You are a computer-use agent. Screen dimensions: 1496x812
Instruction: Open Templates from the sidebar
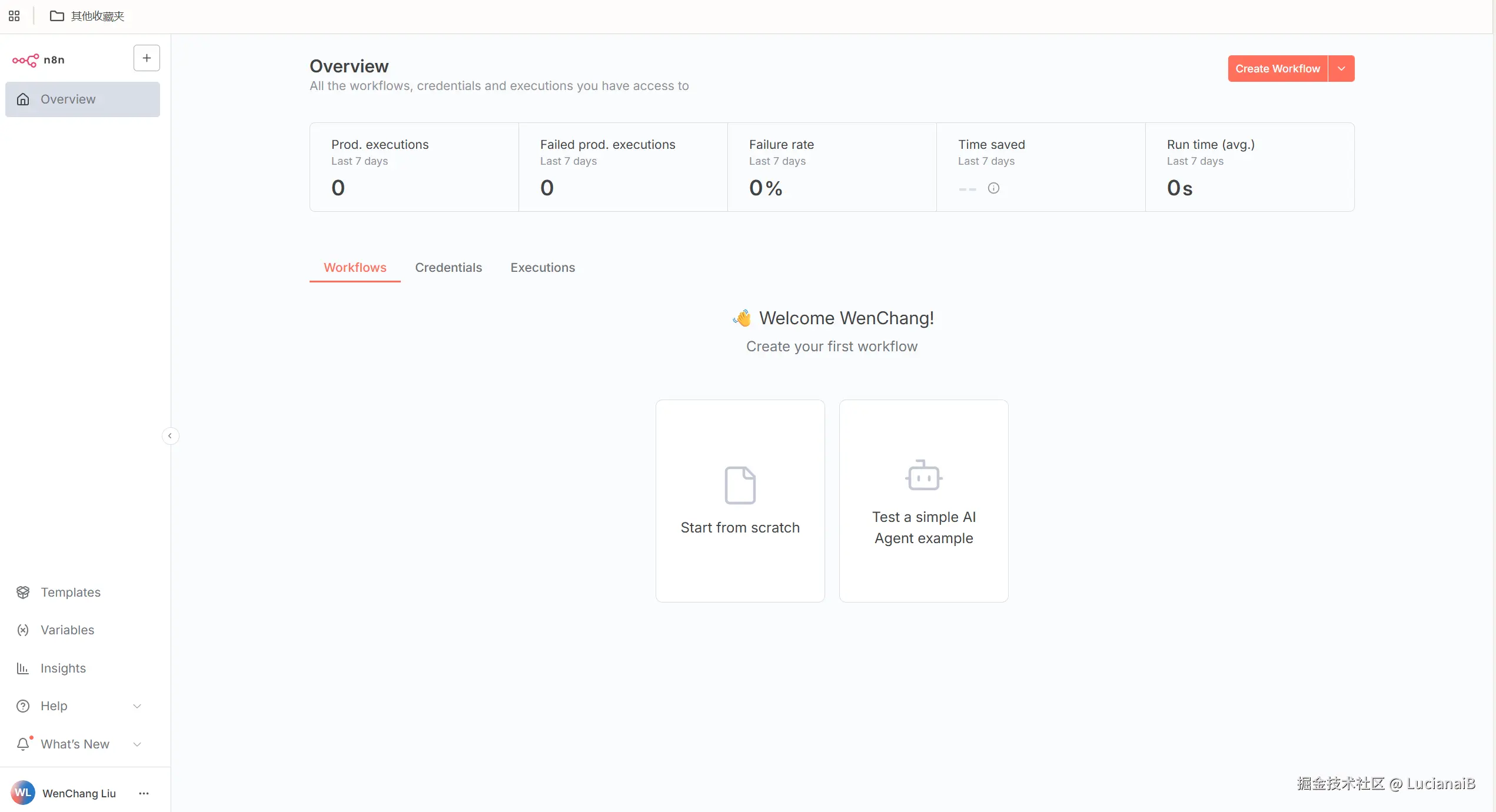pyautogui.click(x=70, y=592)
